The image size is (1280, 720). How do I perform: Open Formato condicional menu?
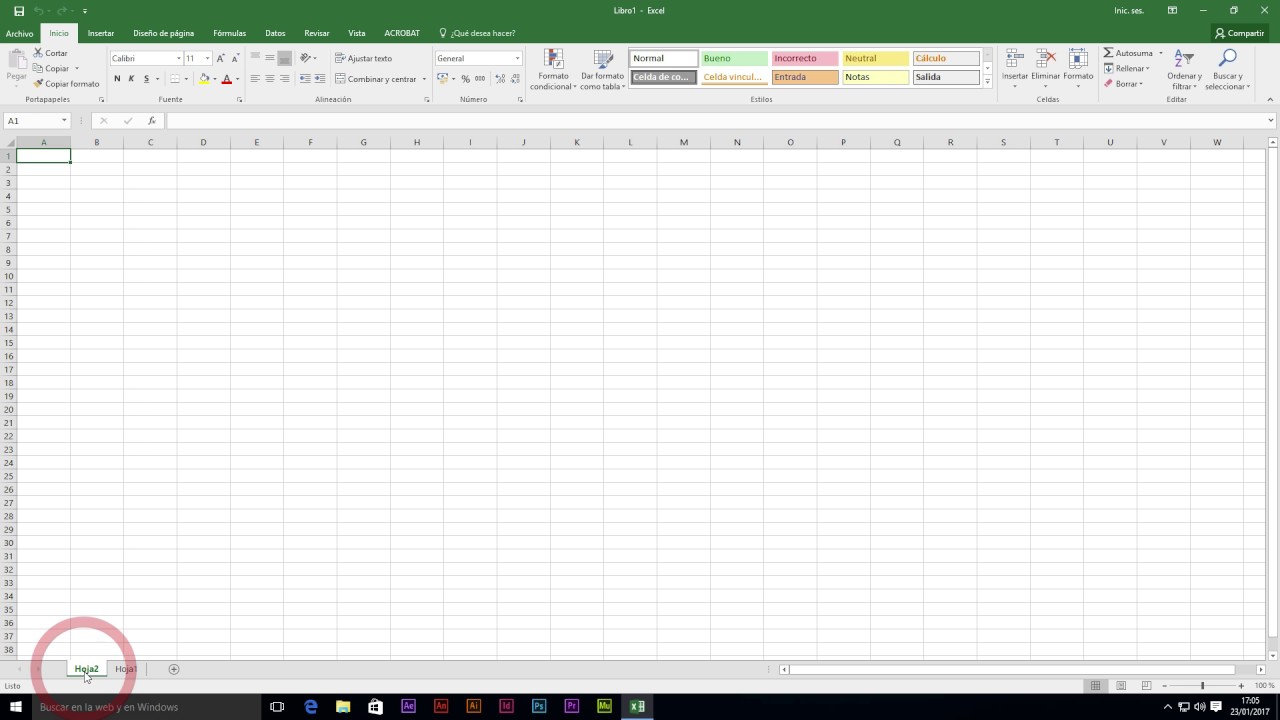point(553,70)
